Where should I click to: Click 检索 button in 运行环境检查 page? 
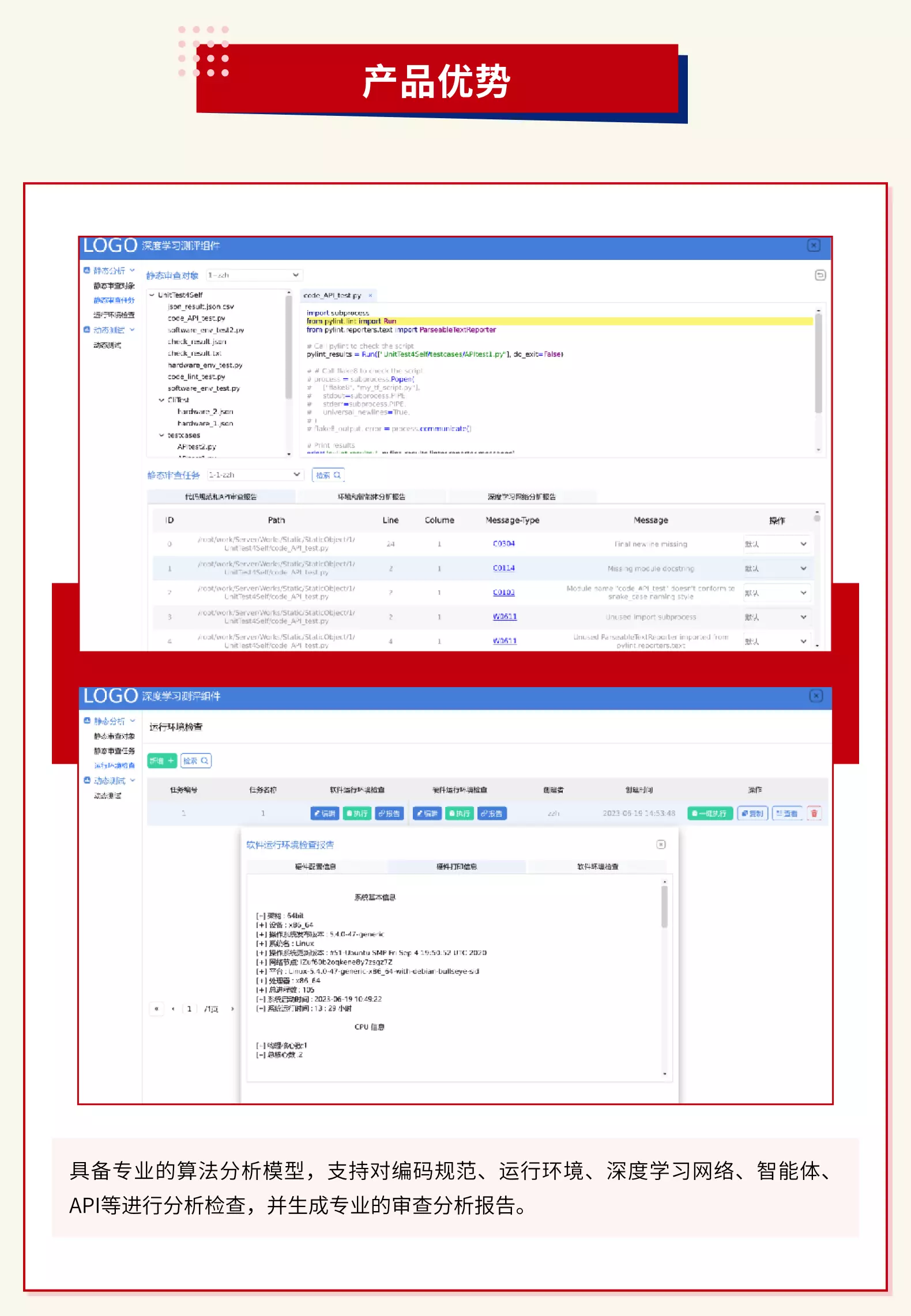tap(196, 761)
